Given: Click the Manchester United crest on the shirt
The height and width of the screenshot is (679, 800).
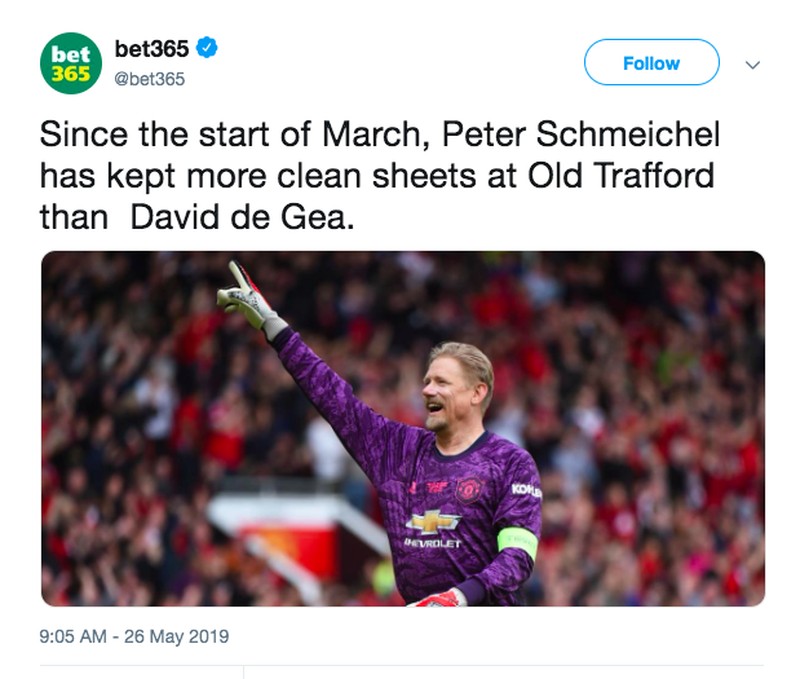Looking at the screenshot, I should click(x=467, y=489).
